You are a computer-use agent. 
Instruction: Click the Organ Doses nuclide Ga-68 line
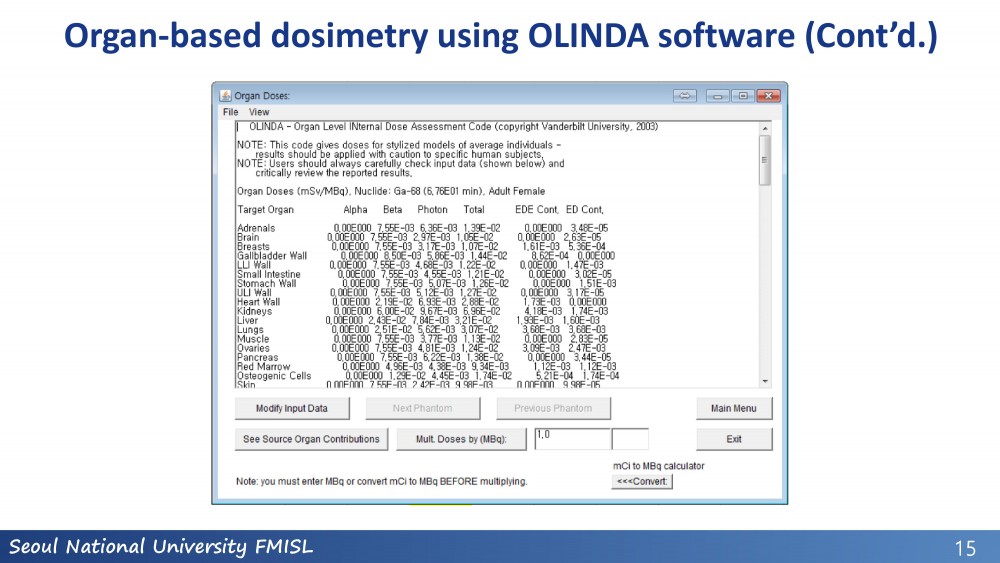click(x=391, y=191)
